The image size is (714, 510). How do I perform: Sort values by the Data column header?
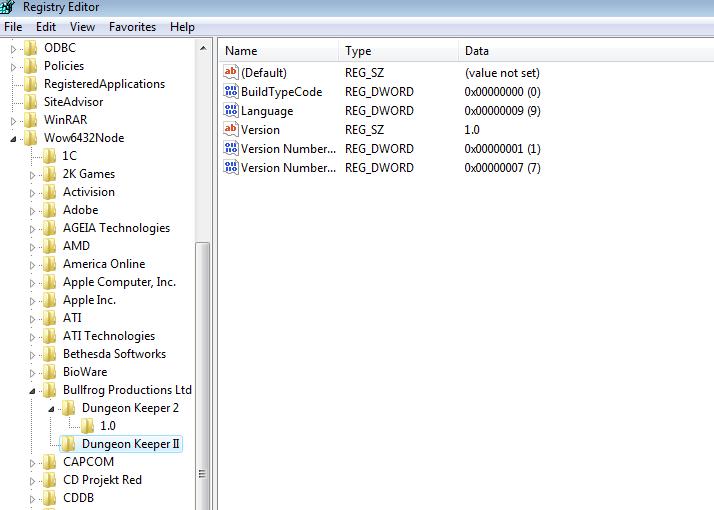[586, 51]
